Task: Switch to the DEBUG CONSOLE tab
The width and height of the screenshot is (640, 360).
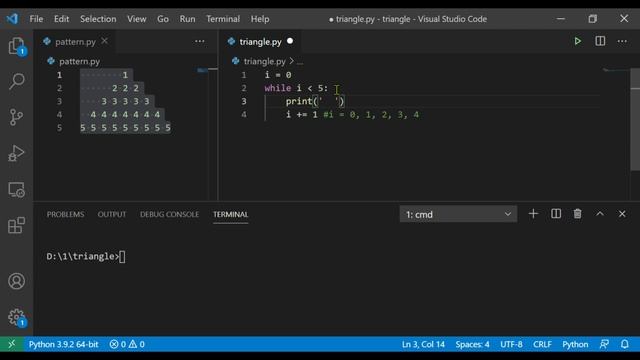Action: point(169,214)
